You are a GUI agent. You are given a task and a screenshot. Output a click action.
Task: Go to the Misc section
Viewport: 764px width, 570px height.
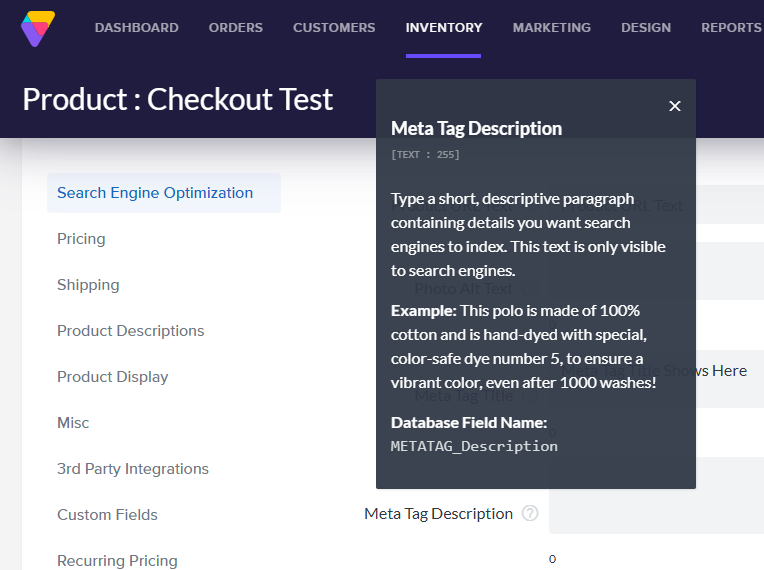[x=73, y=423]
